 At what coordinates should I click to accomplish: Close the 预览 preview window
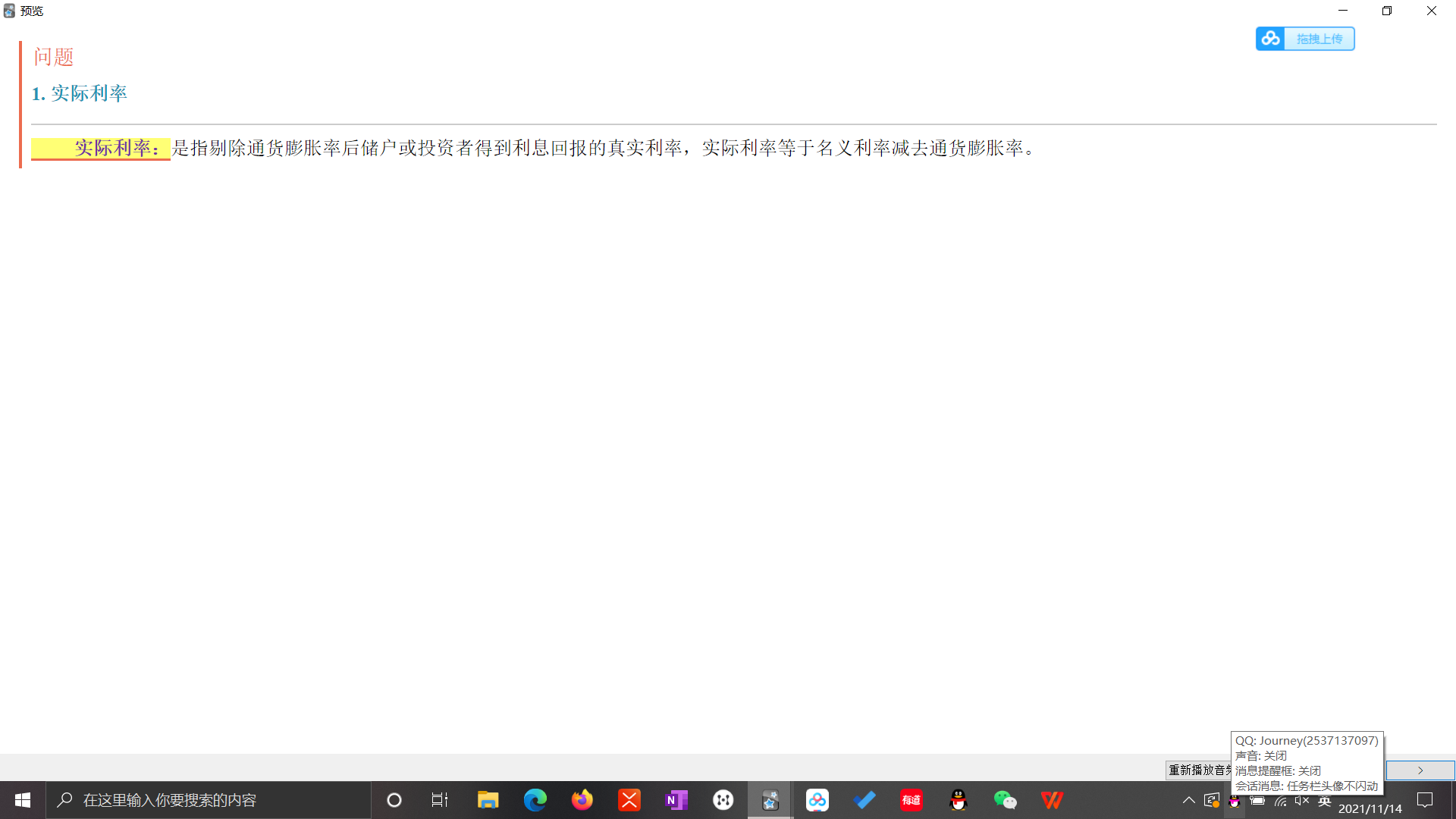pyautogui.click(x=1432, y=11)
